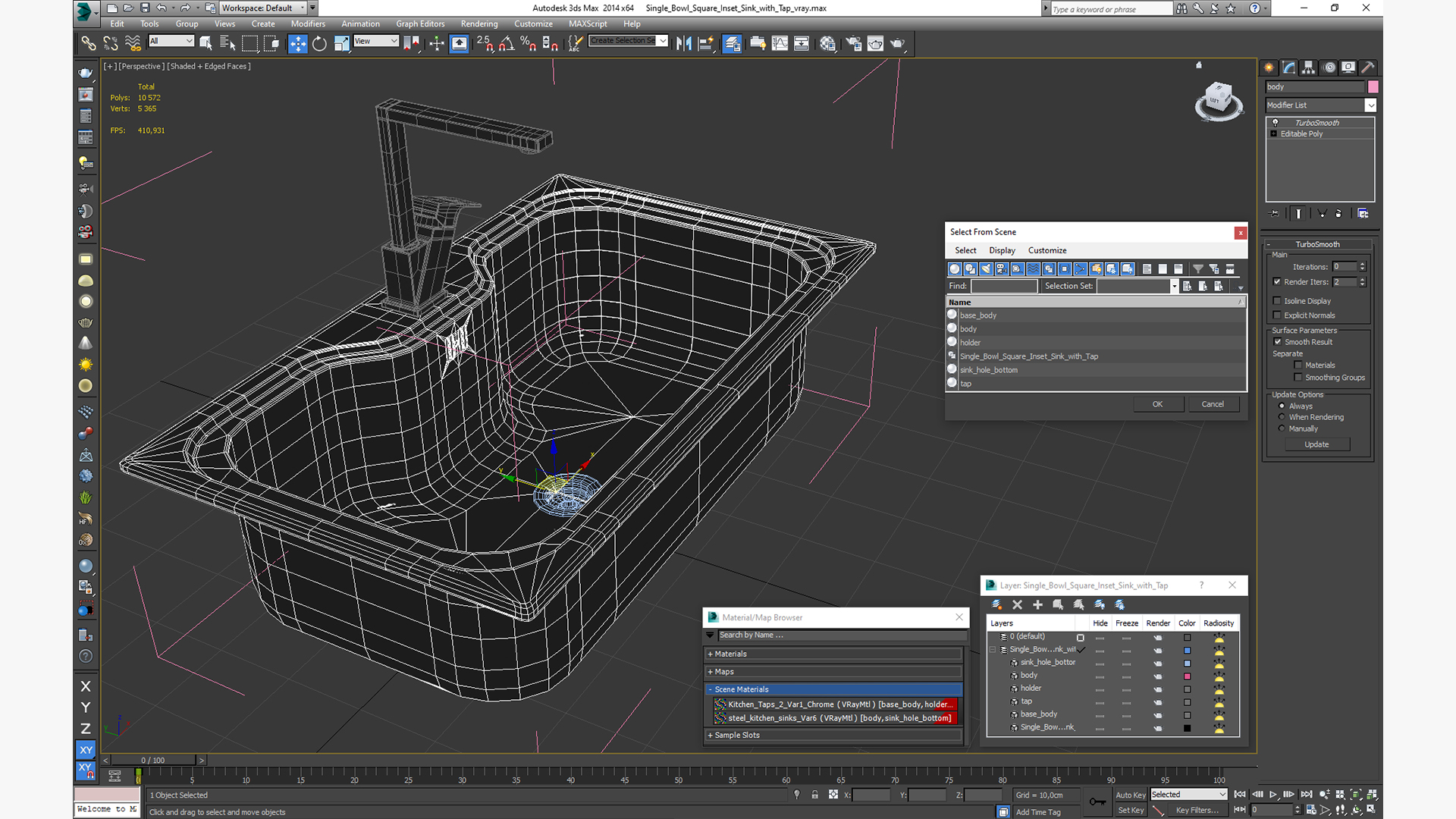Click the Key Filters button
This screenshot has width=1456, height=819.
tap(1197, 810)
